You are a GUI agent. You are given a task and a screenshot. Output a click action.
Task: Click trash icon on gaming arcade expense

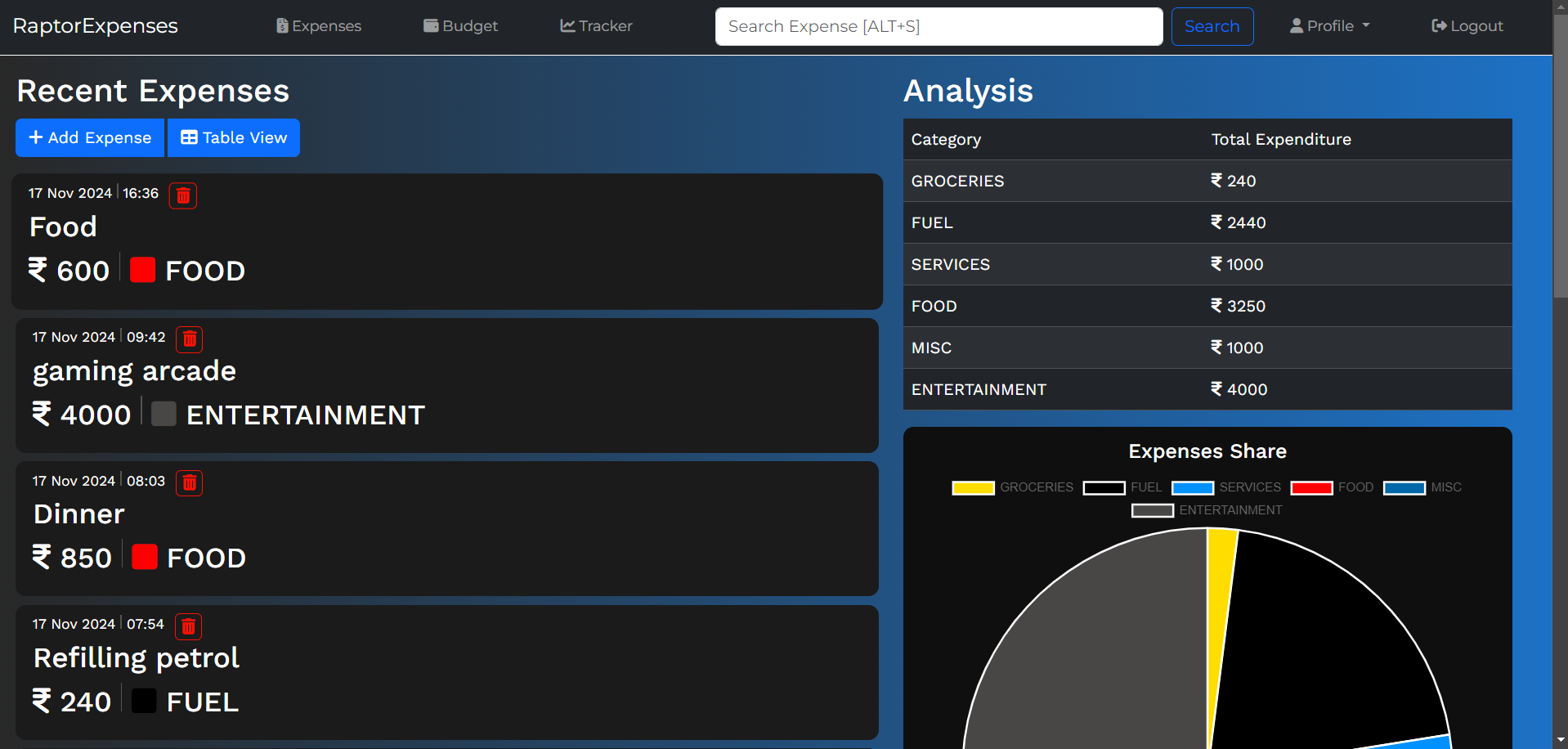190,339
